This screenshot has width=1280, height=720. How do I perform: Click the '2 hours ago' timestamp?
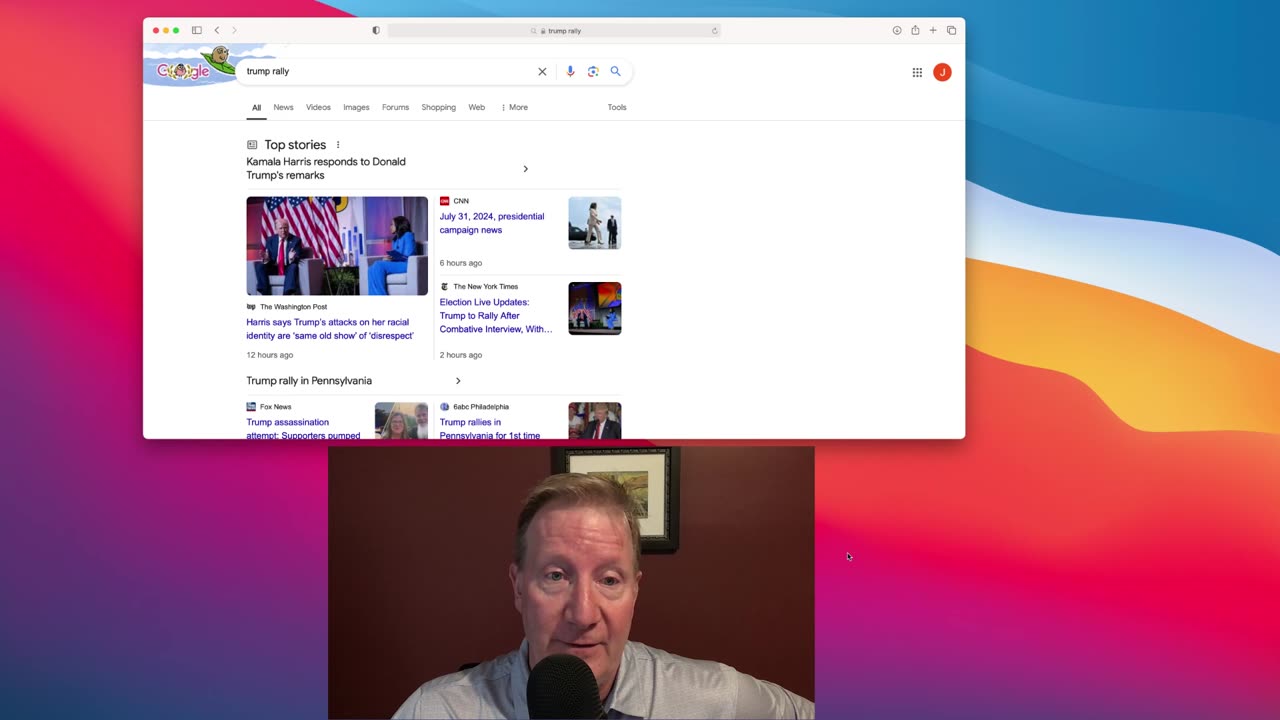[461, 355]
